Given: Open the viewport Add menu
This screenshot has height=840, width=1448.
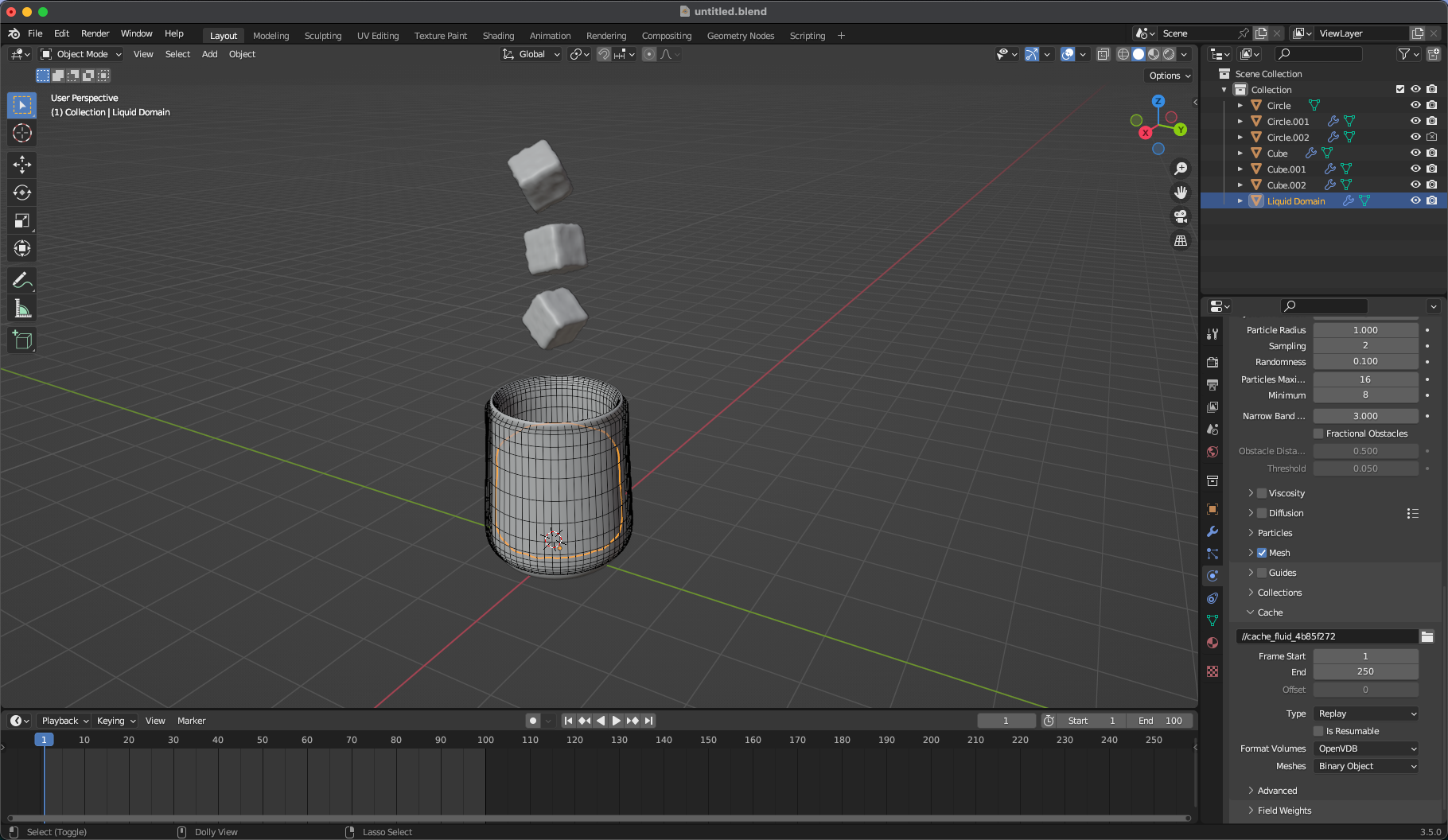Looking at the screenshot, I should point(209,54).
